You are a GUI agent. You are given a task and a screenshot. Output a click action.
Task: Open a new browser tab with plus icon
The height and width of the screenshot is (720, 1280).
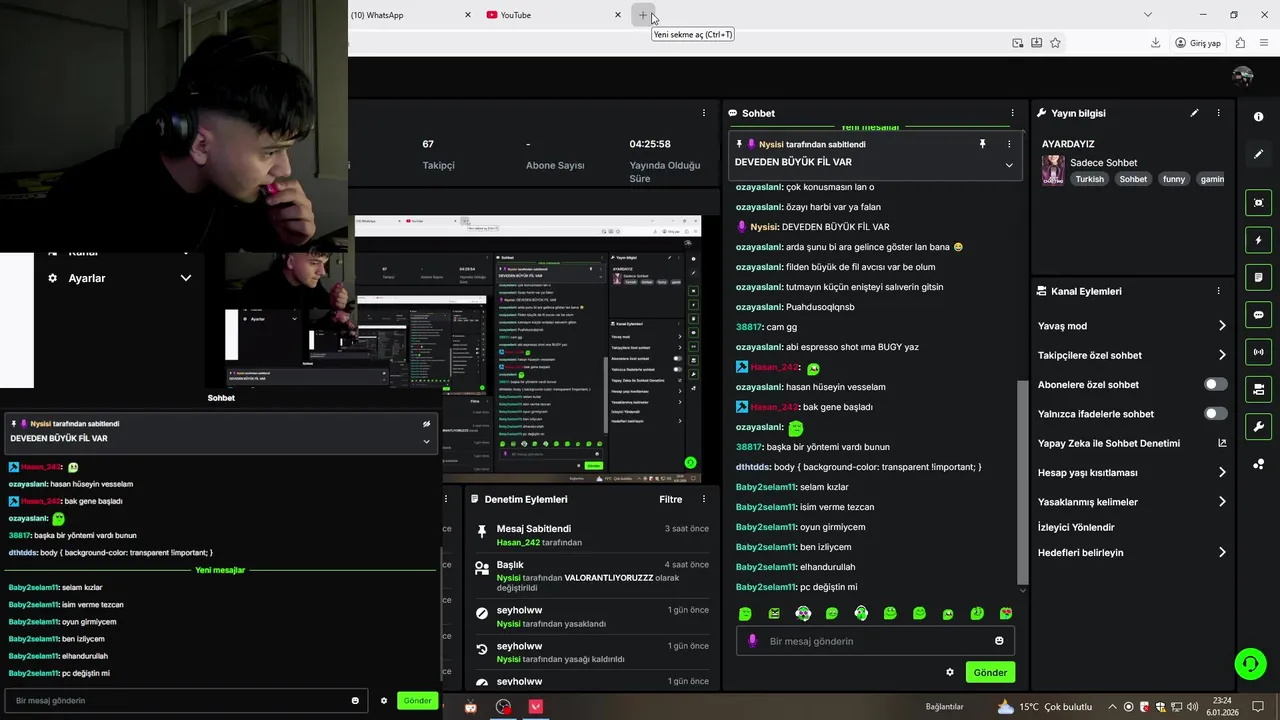643,15
